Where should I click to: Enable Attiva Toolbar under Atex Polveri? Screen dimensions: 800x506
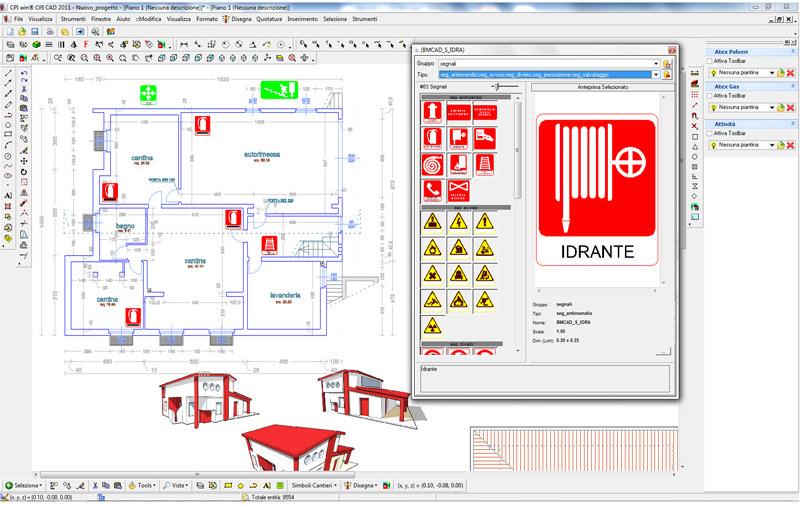click(x=710, y=61)
